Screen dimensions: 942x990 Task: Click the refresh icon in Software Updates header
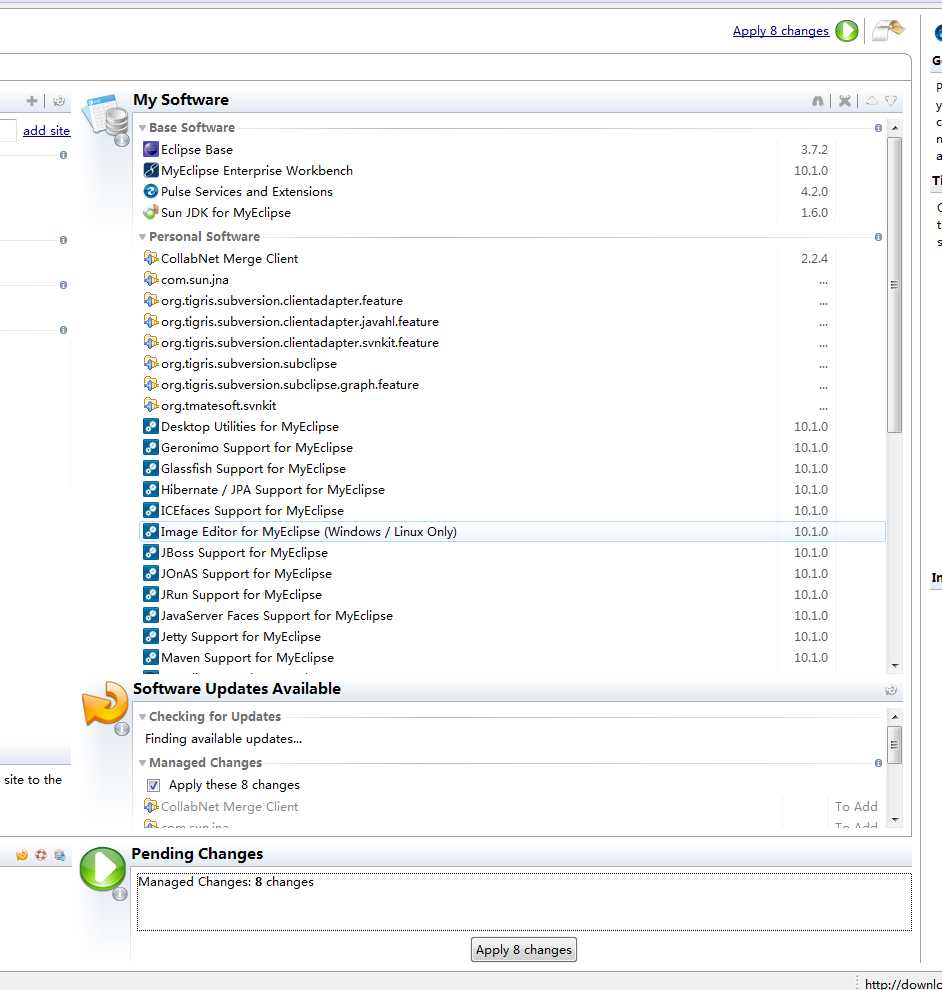coord(891,690)
